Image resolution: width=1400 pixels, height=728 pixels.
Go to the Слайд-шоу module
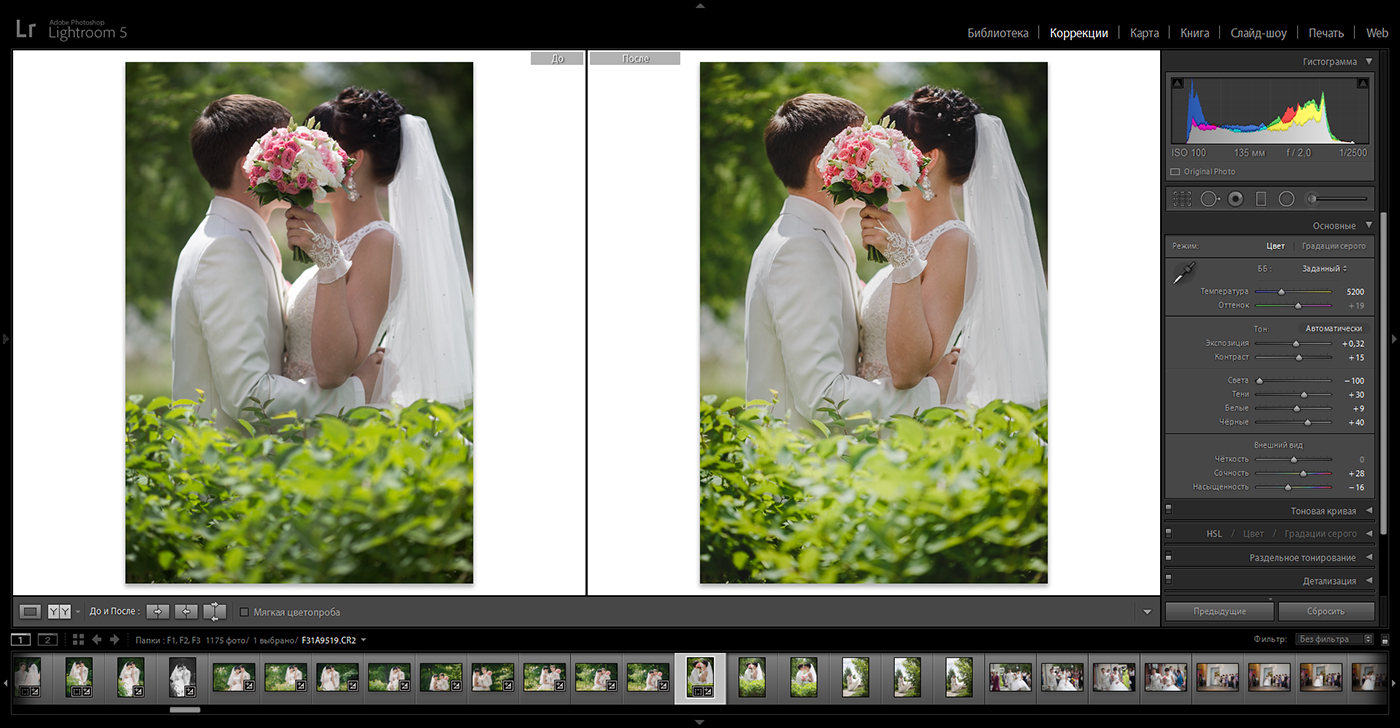tap(1258, 33)
